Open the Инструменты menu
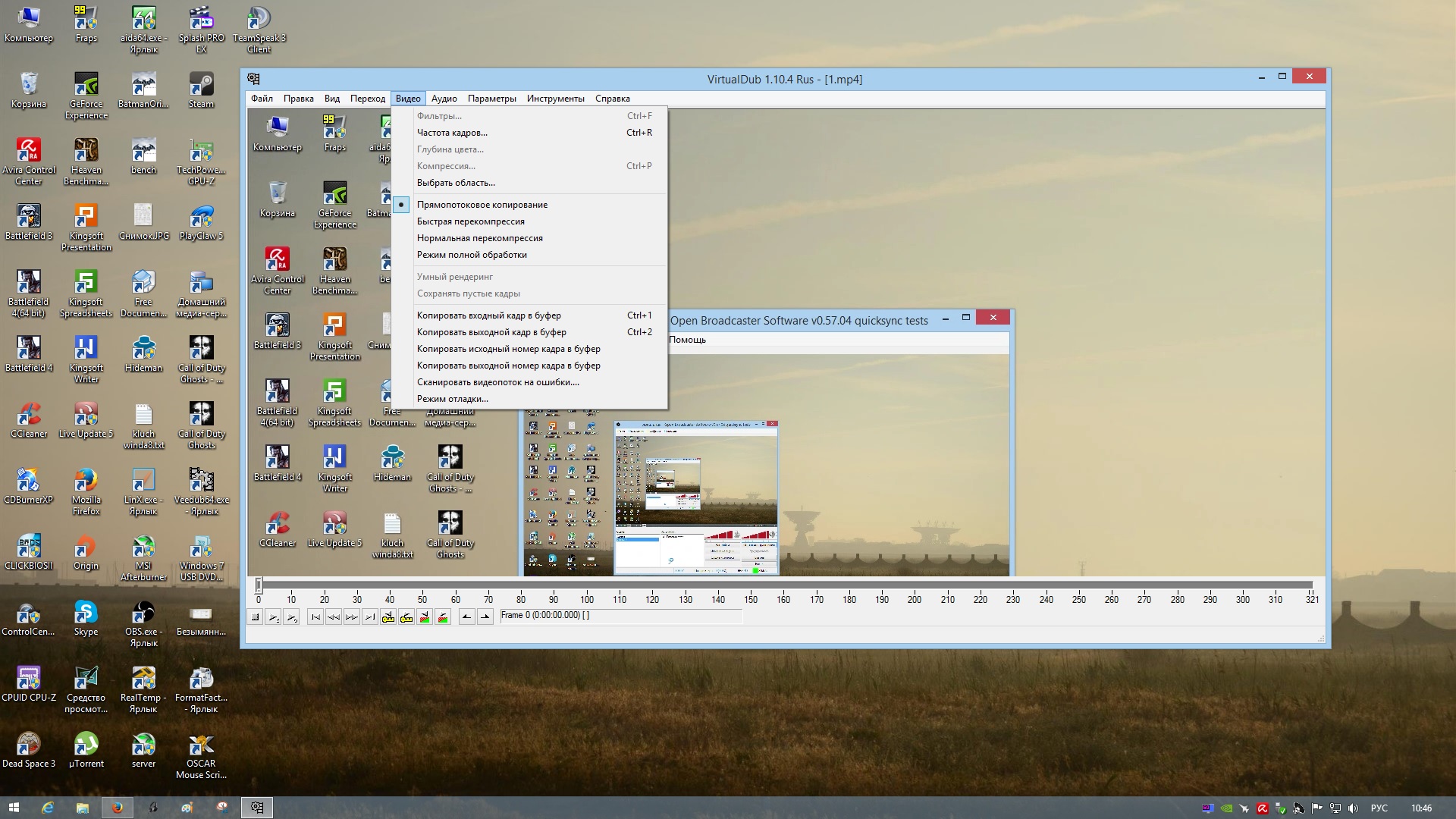The width and height of the screenshot is (1456, 819). [x=555, y=99]
